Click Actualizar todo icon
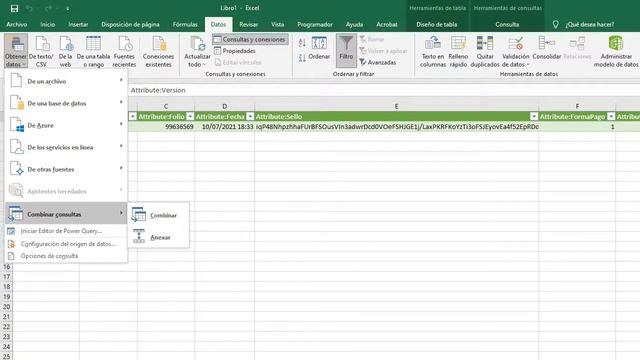Image resolution: width=640 pixels, height=360 pixels. click(x=198, y=44)
